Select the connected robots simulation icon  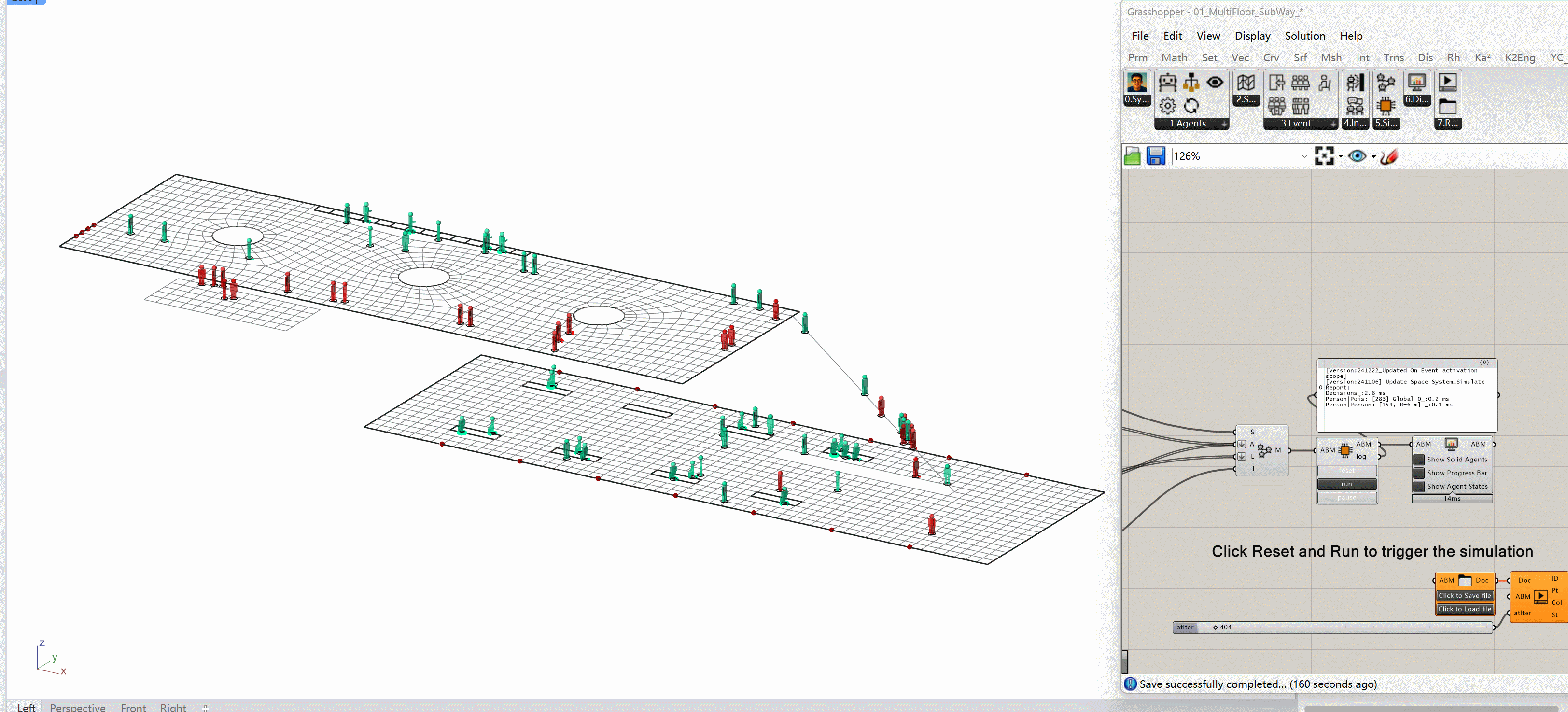1386,82
